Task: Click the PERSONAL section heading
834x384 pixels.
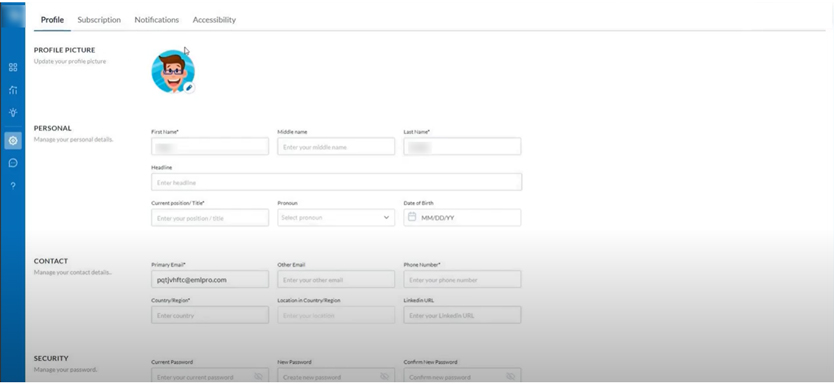Action: click(53, 128)
